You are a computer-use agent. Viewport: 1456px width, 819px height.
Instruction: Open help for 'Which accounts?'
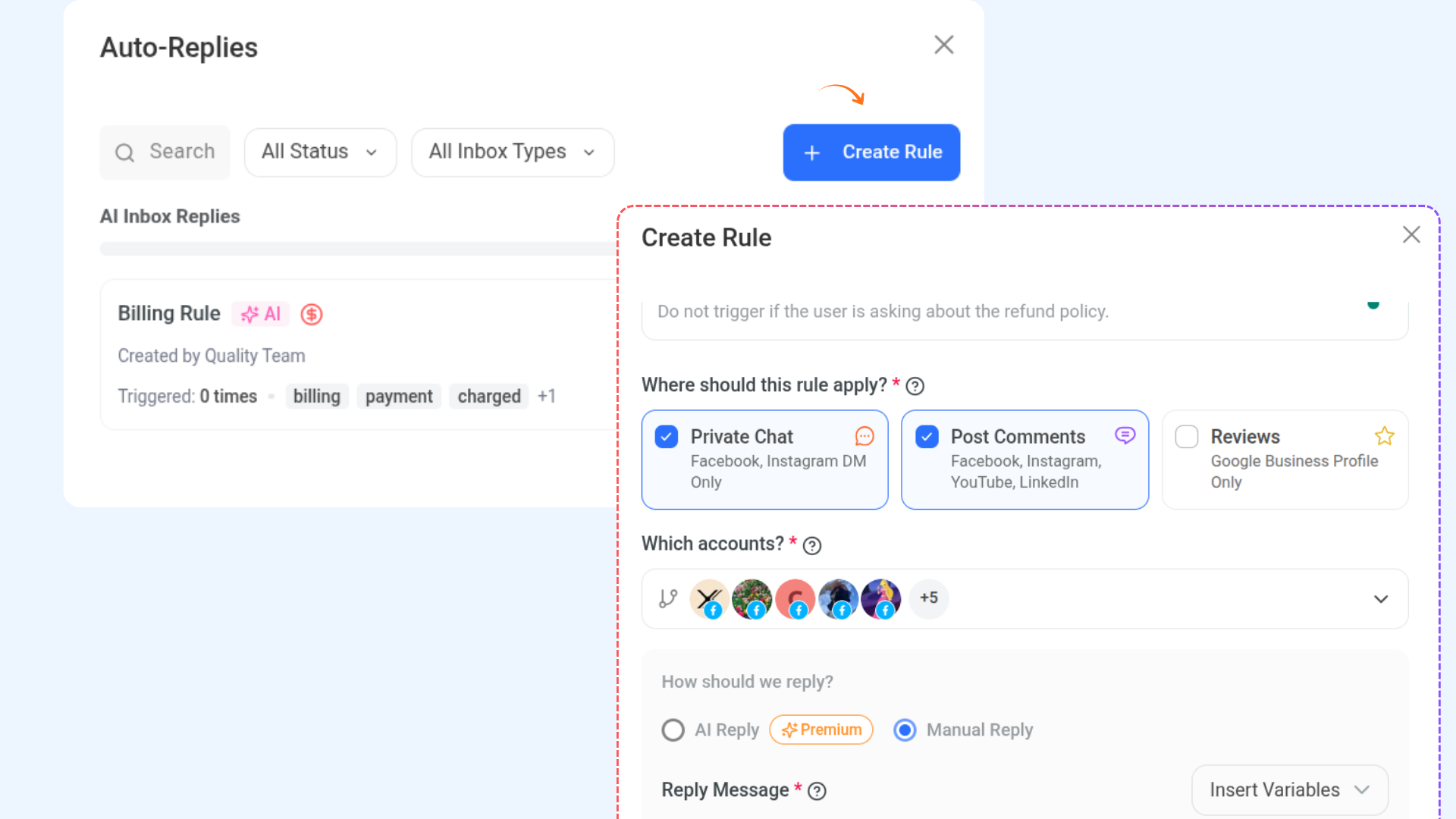pyautogui.click(x=811, y=546)
